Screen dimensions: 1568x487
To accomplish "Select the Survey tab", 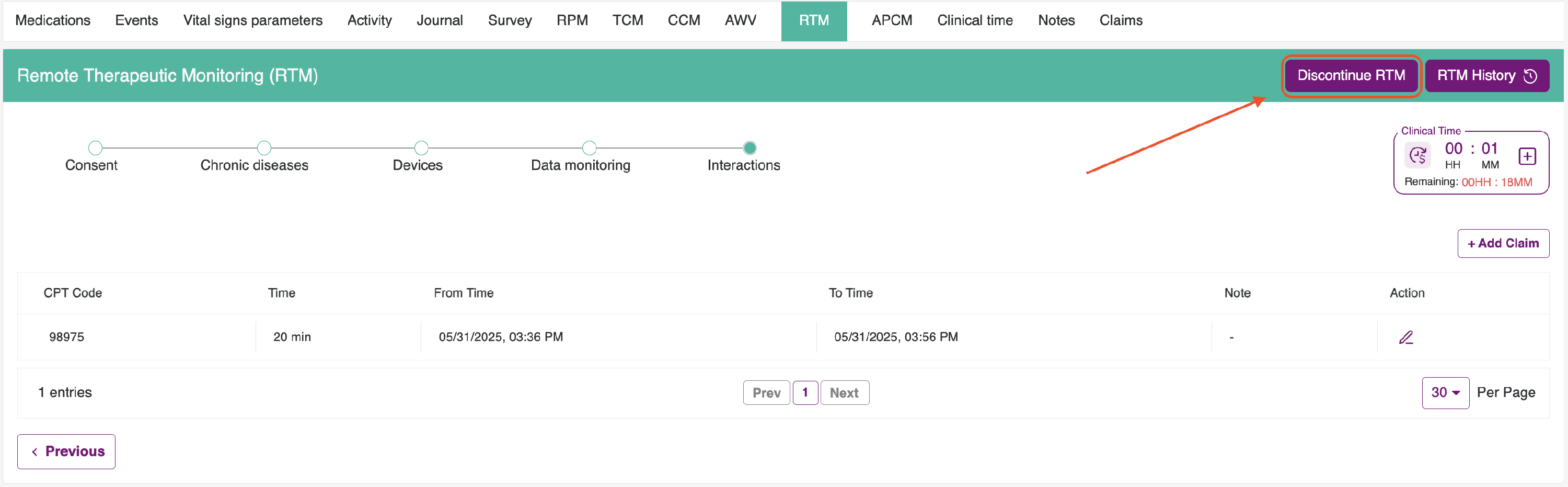I will click(510, 20).
